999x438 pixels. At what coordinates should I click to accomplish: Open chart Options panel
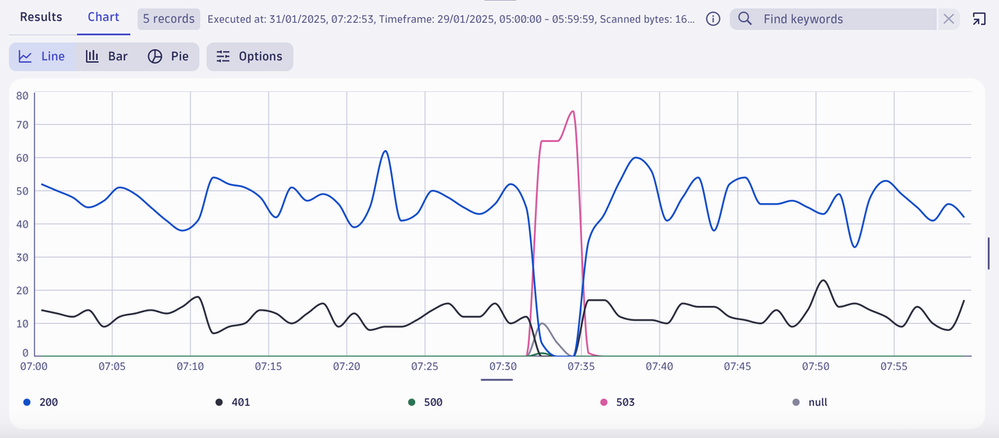coord(250,57)
